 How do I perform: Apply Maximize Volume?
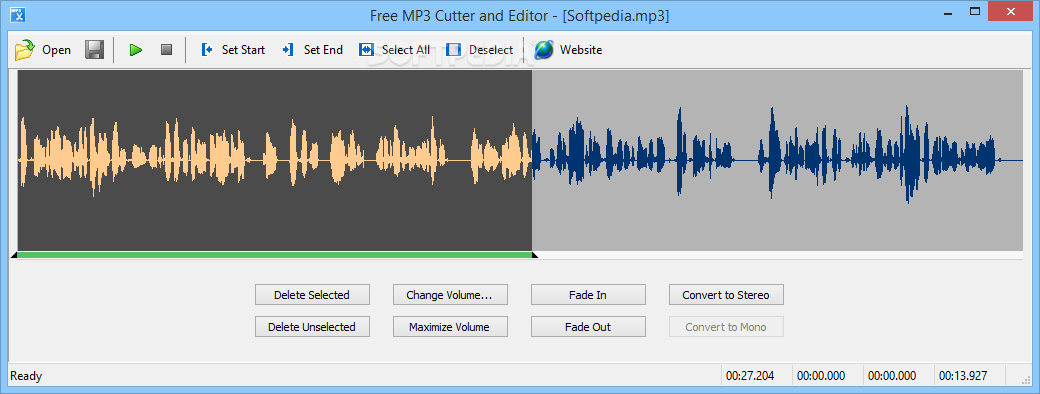450,326
